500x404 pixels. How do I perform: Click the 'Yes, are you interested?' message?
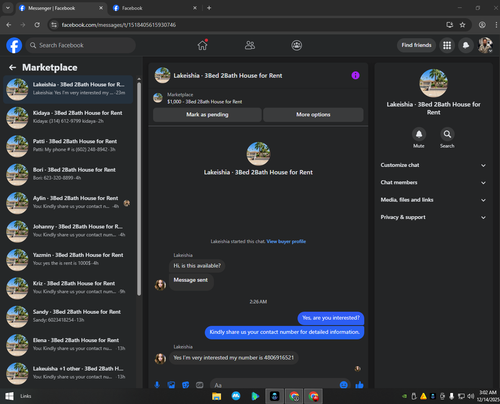331,318
